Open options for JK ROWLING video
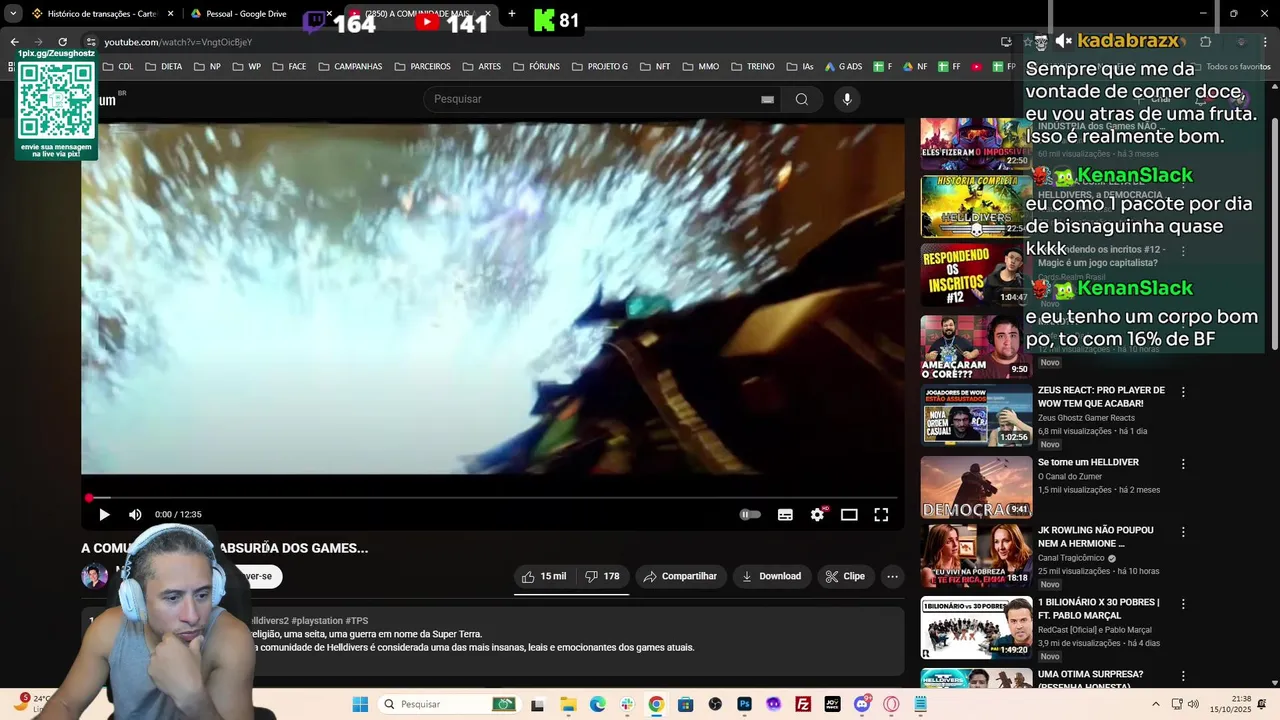The image size is (1280, 720). [1183, 532]
